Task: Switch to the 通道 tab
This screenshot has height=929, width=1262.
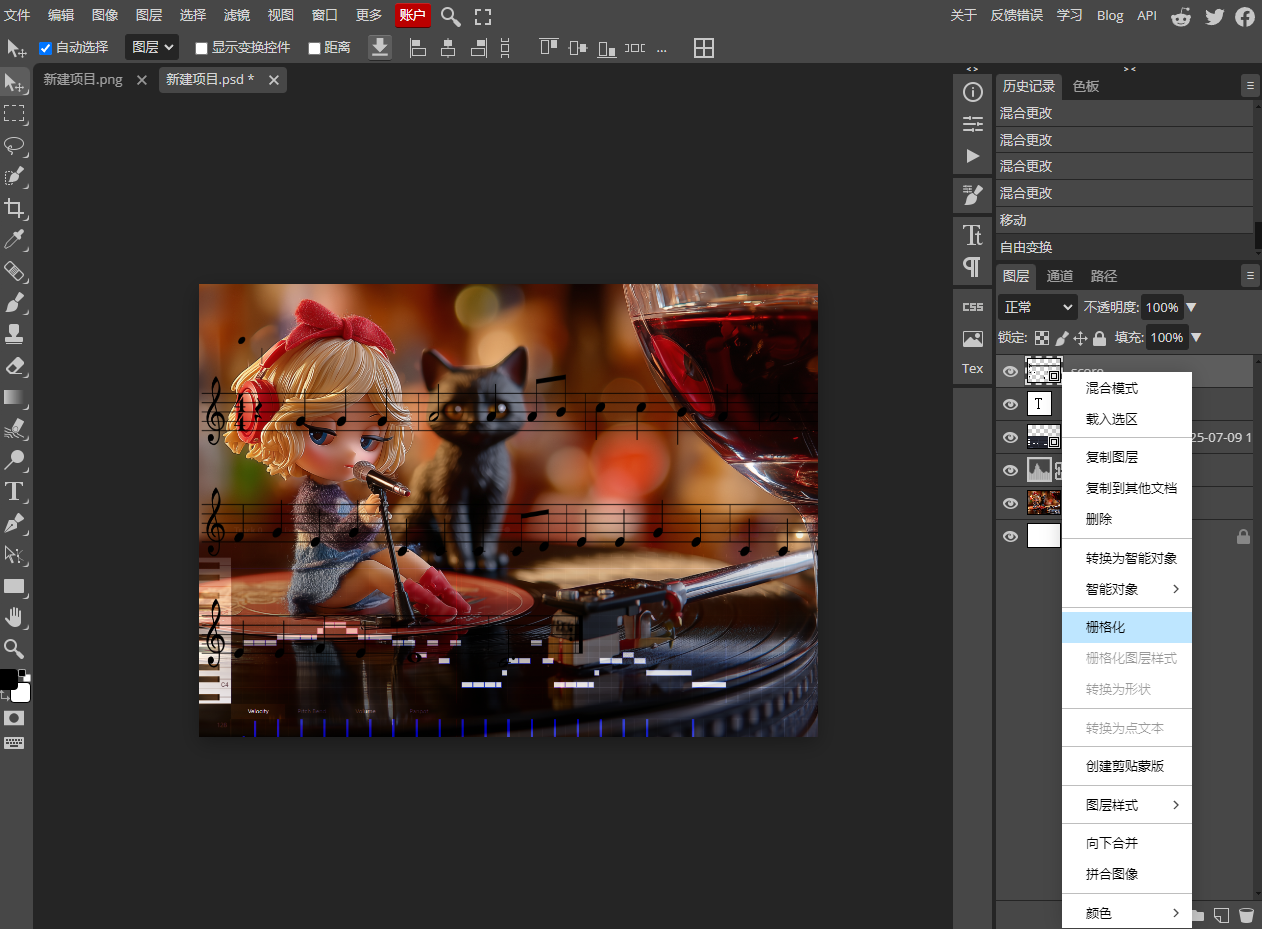Action: pyautogui.click(x=1060, y=276)
